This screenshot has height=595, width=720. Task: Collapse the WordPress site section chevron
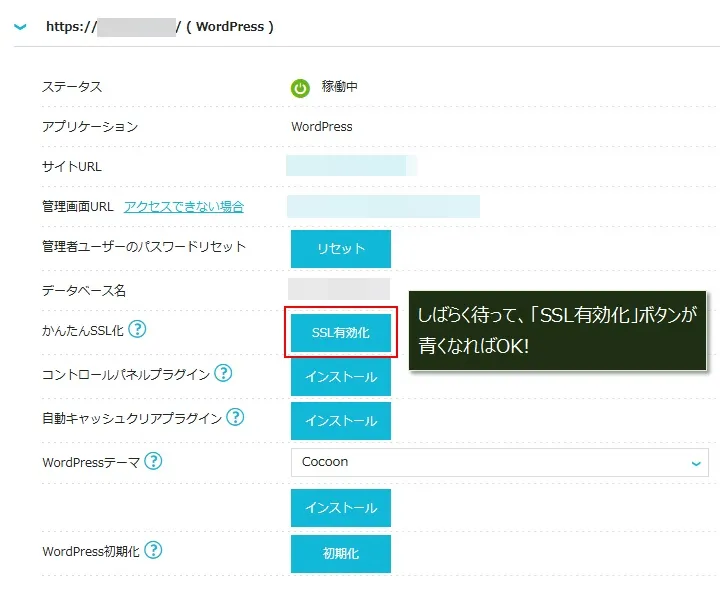(x=19, y=28)
